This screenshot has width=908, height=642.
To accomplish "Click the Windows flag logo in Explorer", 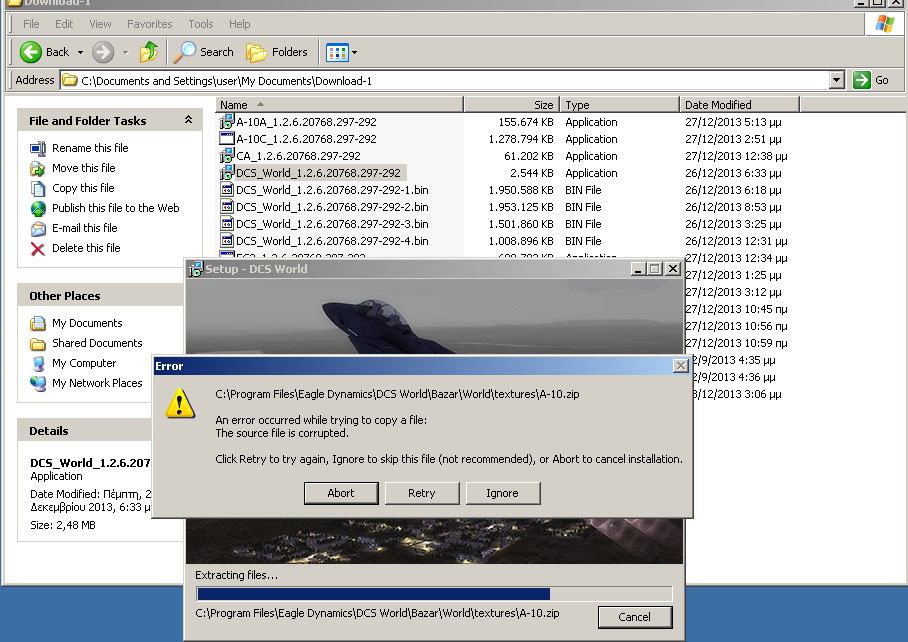I will (884, 24).
